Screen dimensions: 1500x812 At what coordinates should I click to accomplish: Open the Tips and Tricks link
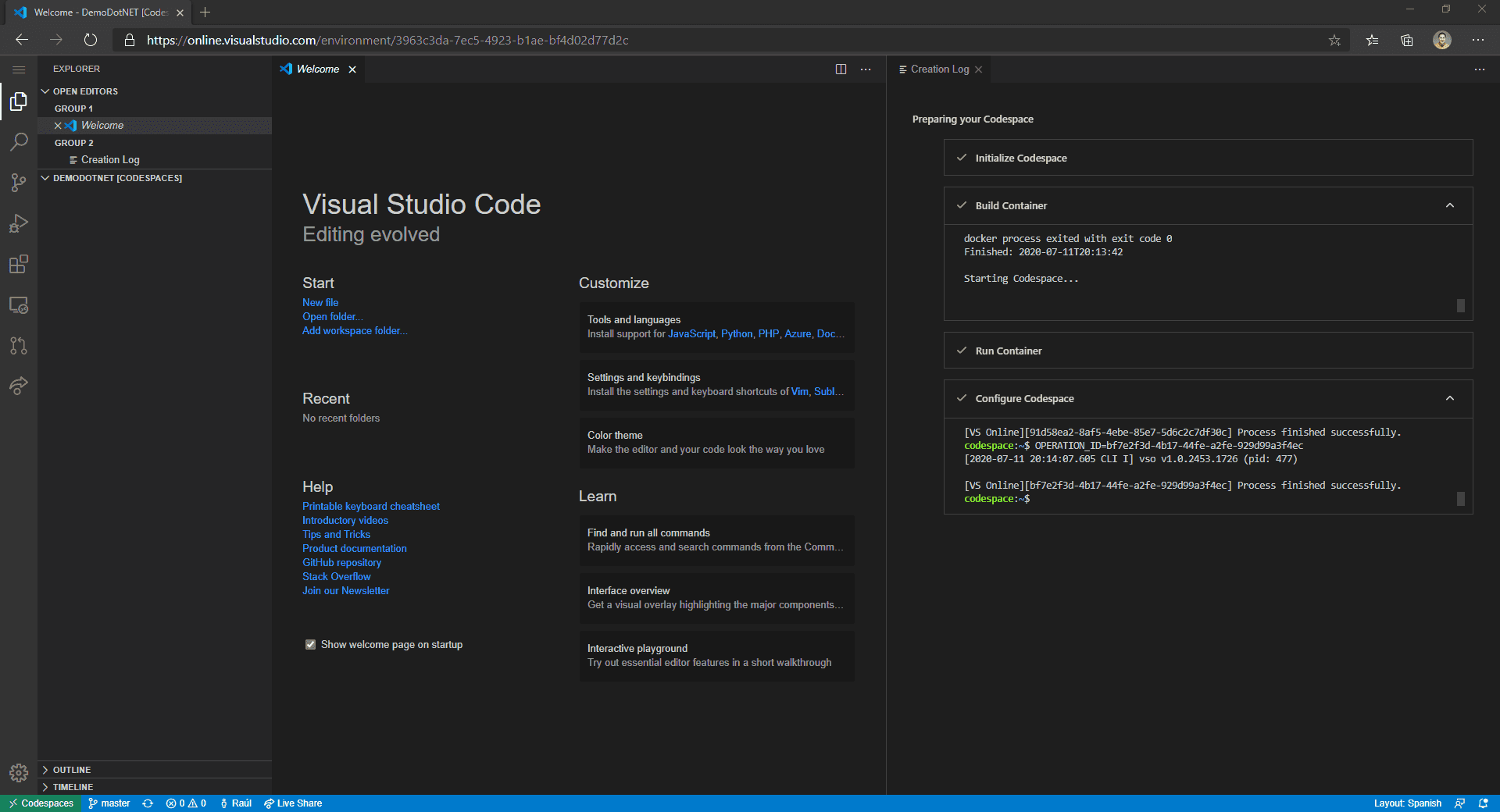click(336, 535)
